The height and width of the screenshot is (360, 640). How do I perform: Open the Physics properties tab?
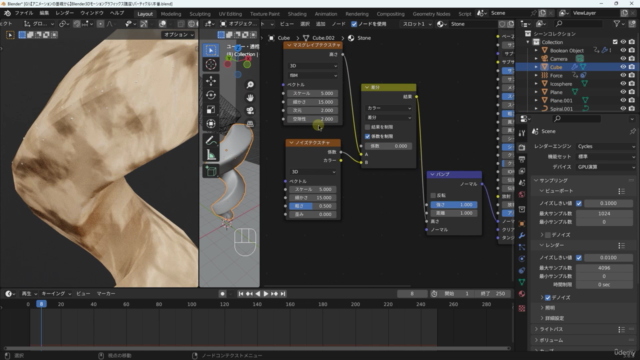[x=522, y=259]
